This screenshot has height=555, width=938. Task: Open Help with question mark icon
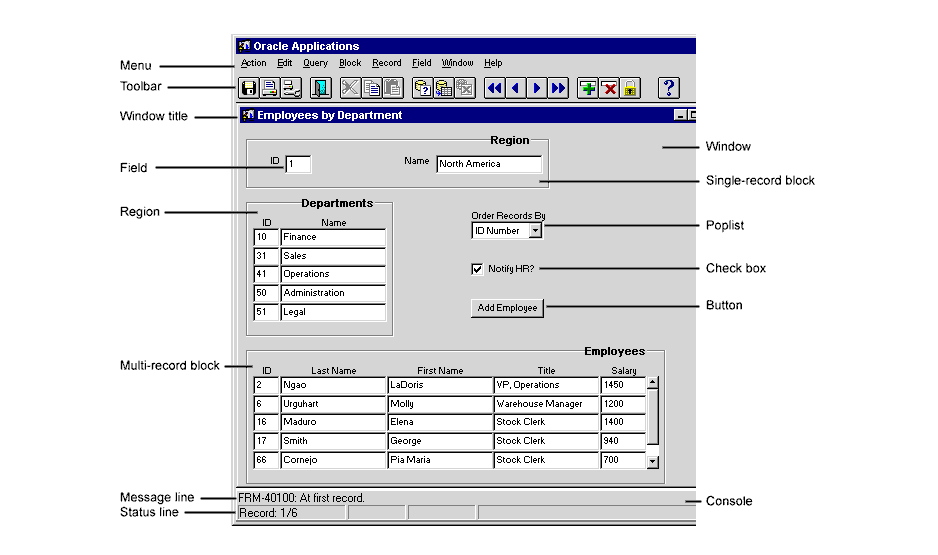[x=669, y=88]
